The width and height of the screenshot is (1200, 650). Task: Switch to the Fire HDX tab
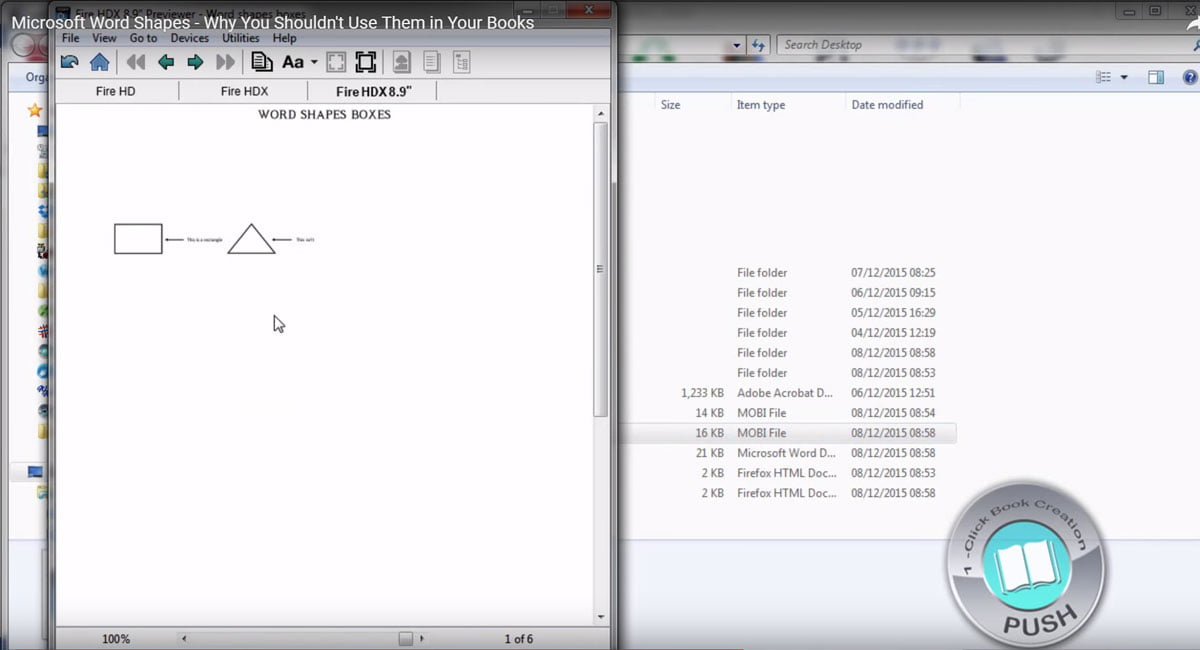[x=244, y=91]
